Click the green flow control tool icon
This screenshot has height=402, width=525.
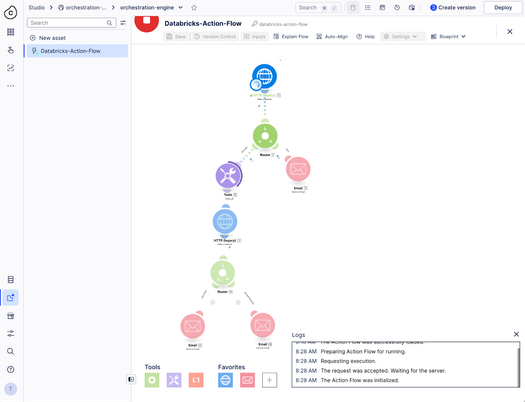152,380
